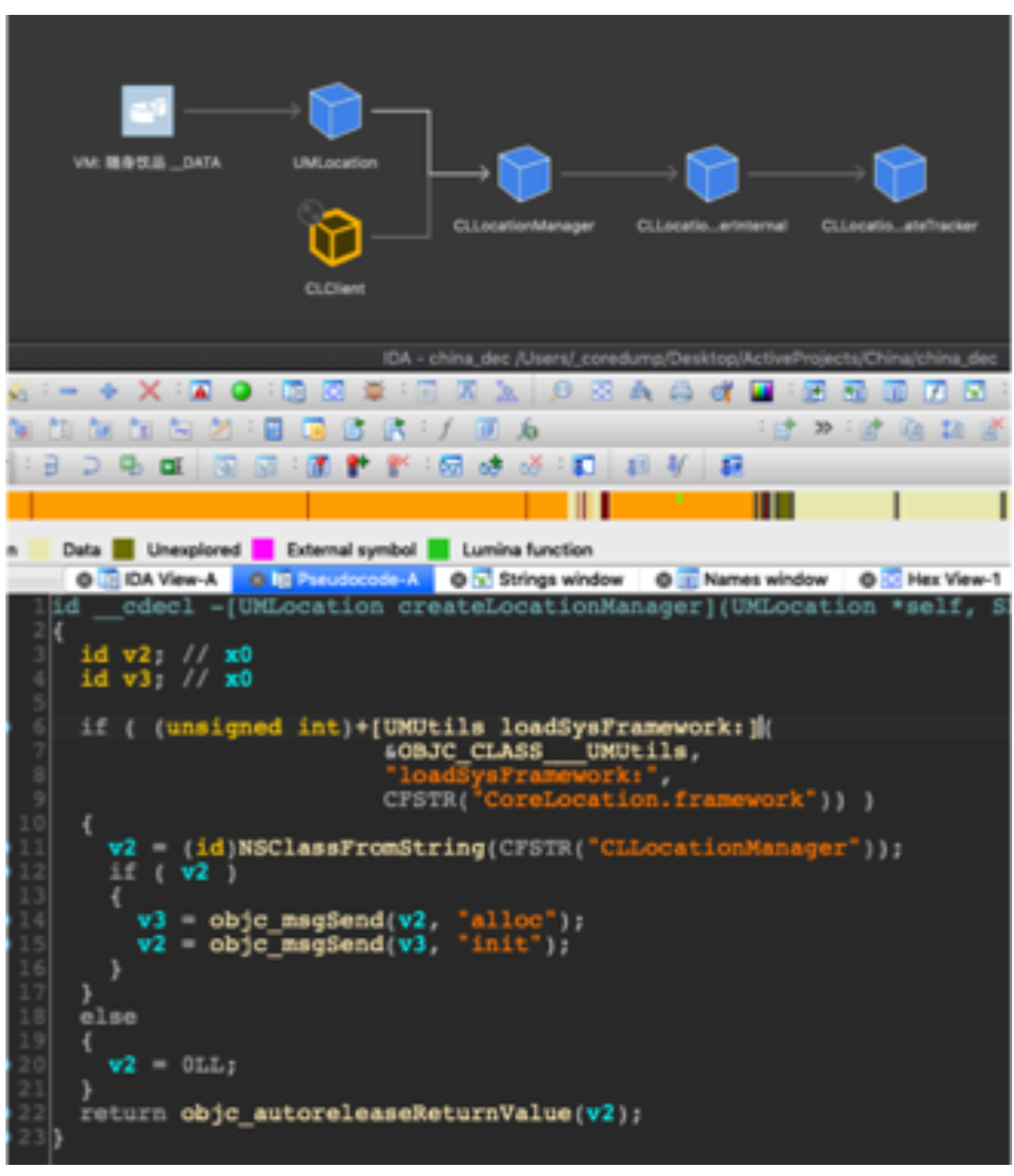
Task: Click the Lumina function green swatch
Action: [x=438, y=549]
